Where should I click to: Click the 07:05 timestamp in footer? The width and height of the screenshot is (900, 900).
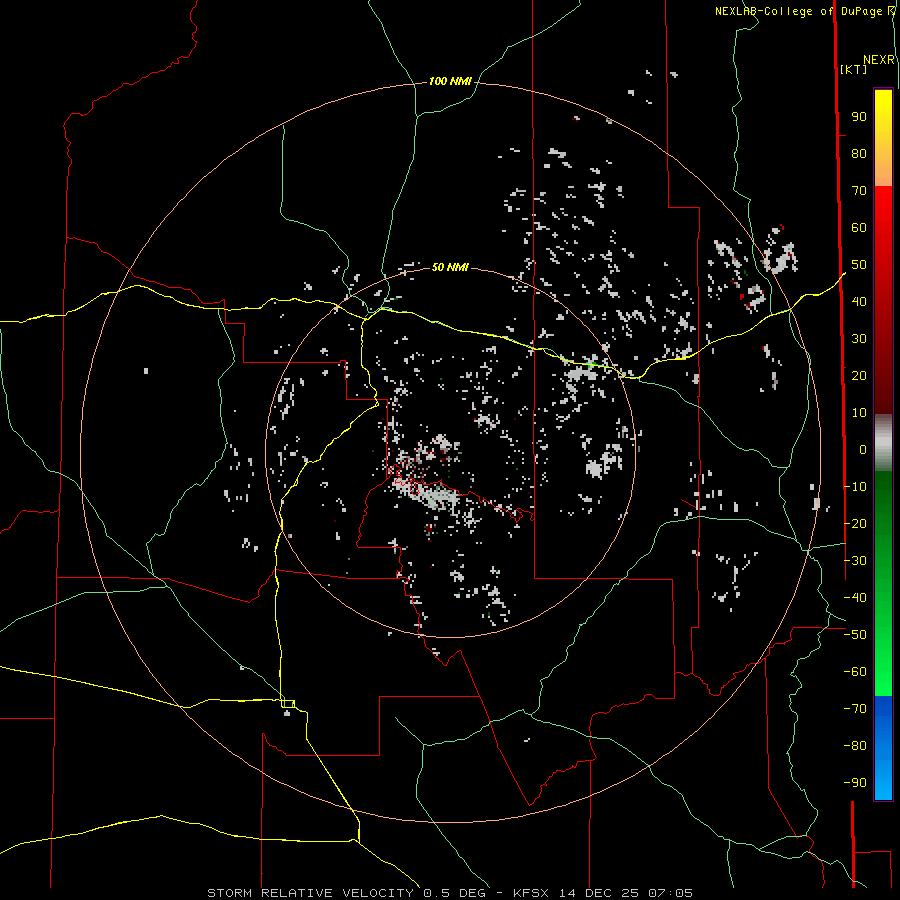(x=670, y=893)
